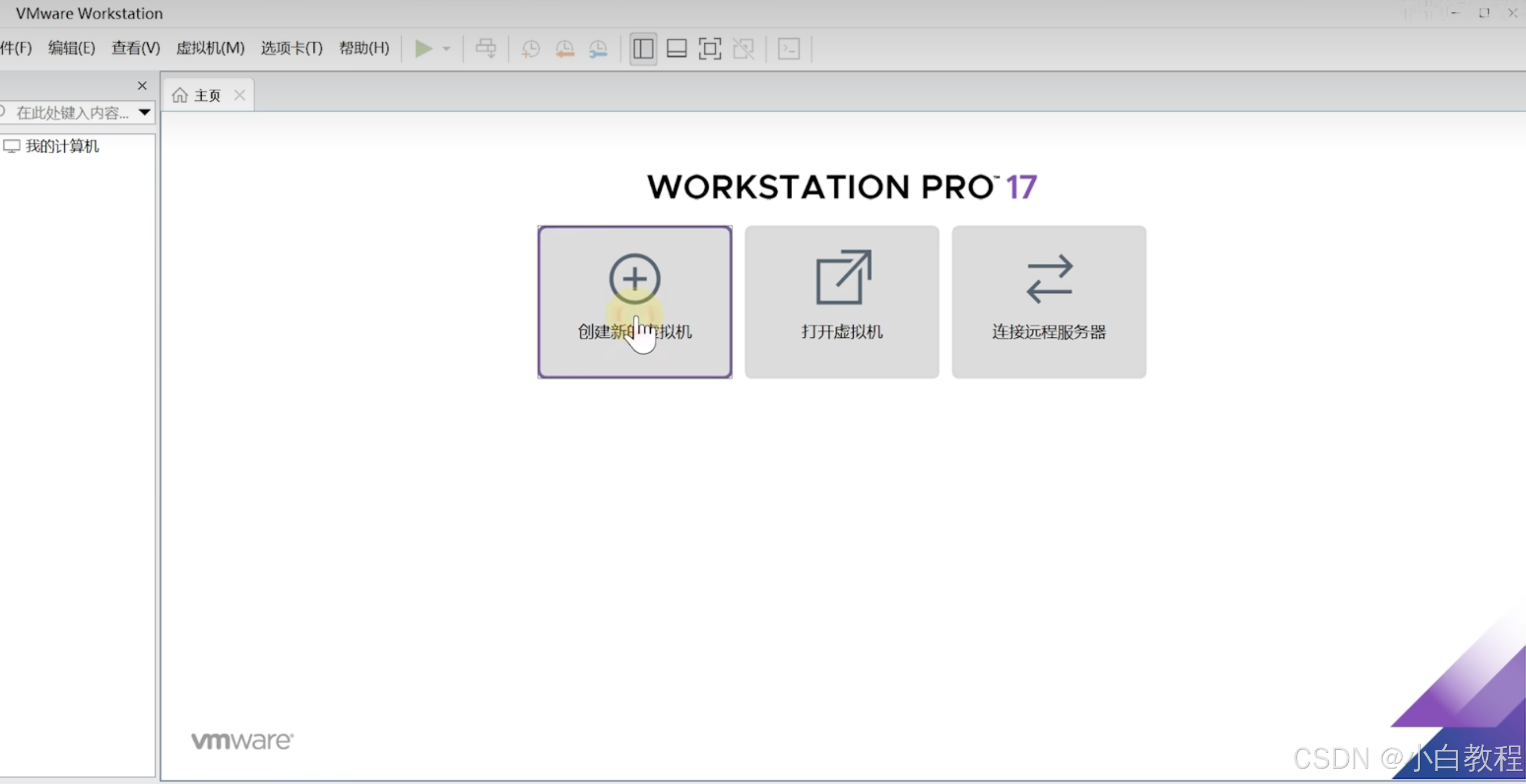This screenshot has height=784, width=1526.
Task: Click the green power-on play icon
Action: point(423,48)
